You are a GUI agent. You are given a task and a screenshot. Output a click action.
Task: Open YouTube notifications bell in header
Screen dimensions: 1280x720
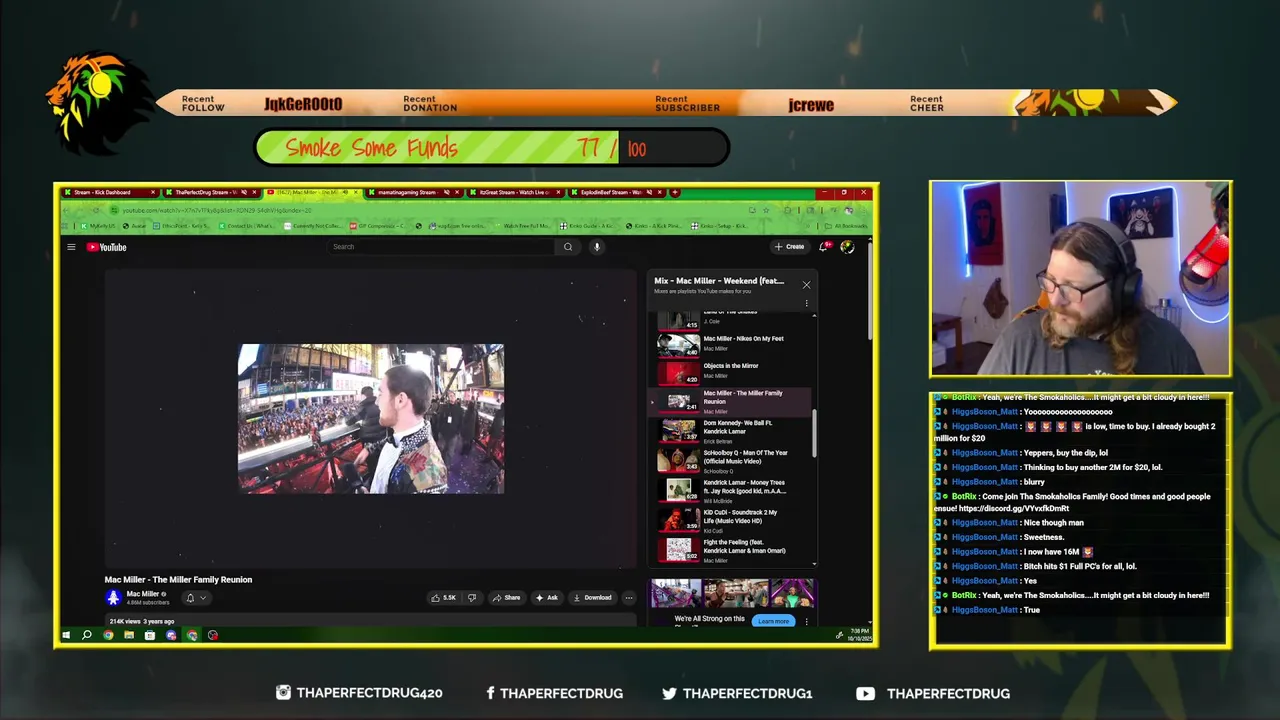824,247
